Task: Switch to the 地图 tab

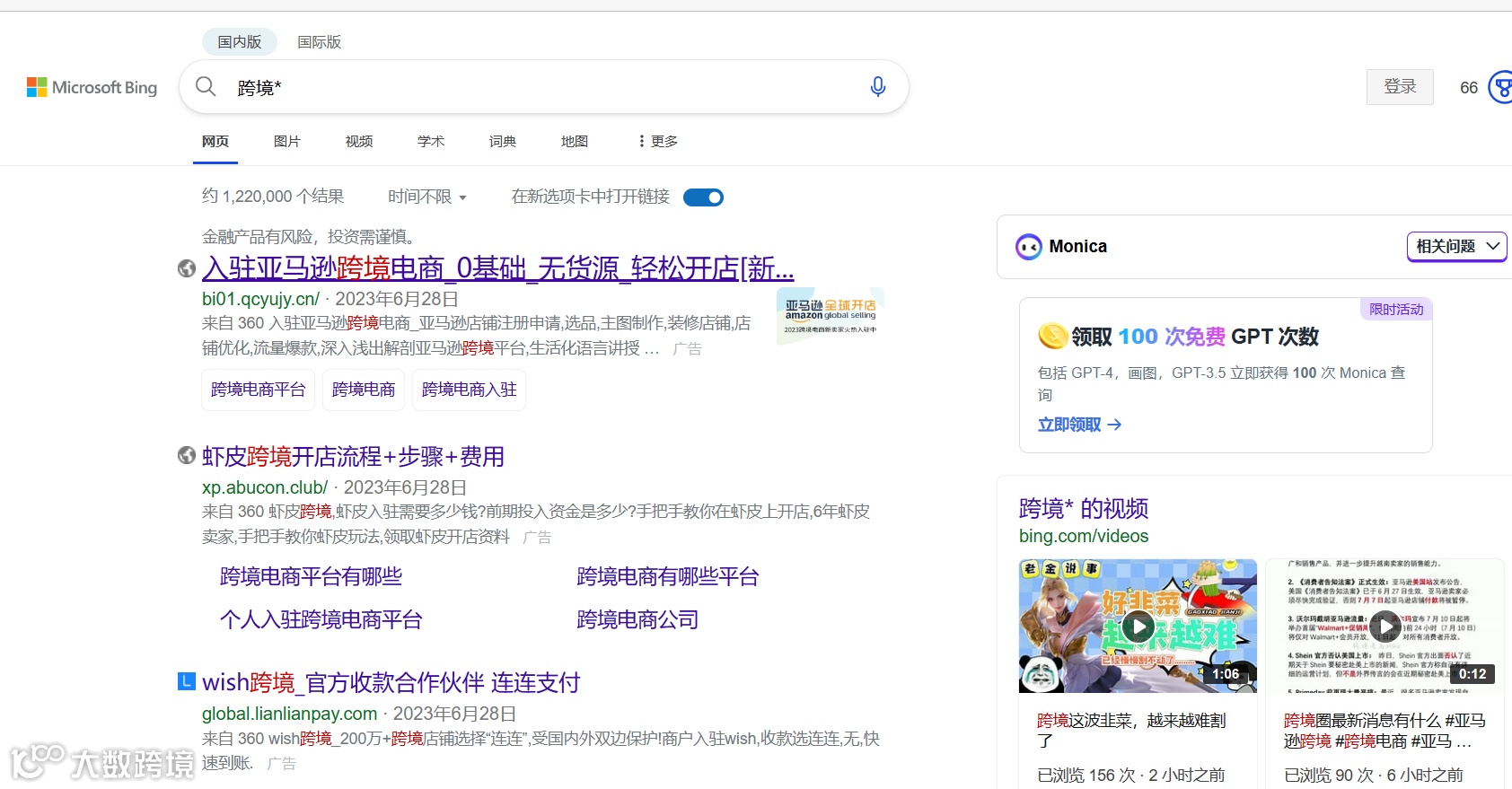Action: click(x=575, y=141)
